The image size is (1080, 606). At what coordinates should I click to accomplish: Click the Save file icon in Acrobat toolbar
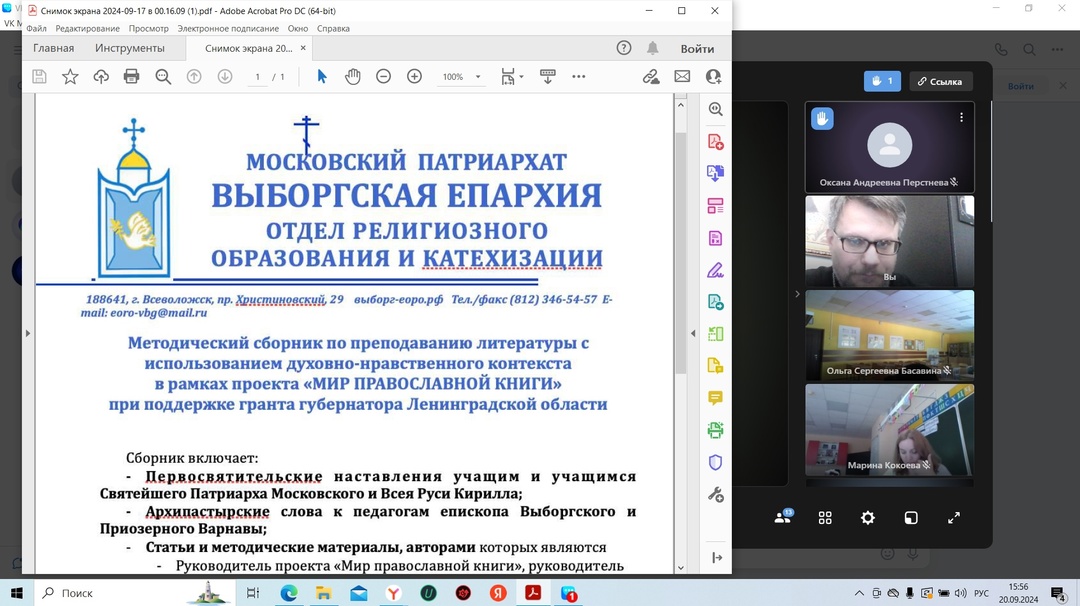[x=39, y=76]
